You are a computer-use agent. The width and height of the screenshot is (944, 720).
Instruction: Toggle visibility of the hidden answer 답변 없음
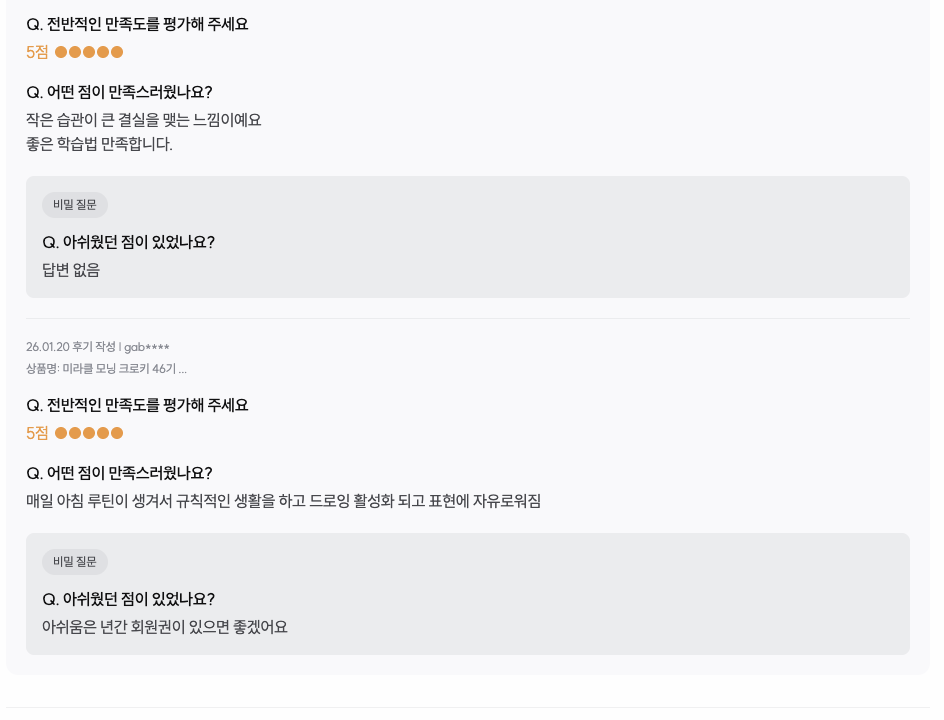pos(70,270)
